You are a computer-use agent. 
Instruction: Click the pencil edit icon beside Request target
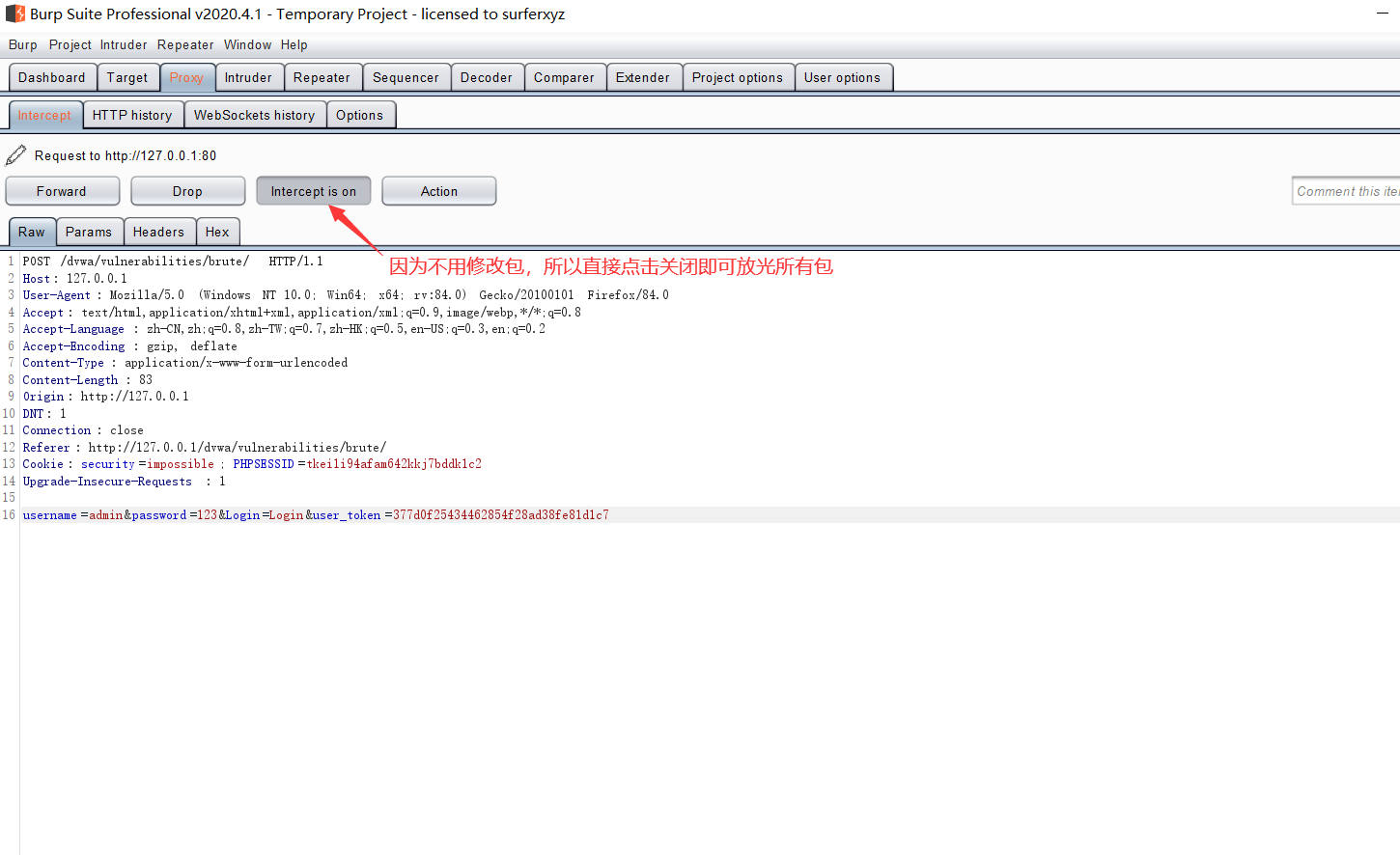click(15, 154)
